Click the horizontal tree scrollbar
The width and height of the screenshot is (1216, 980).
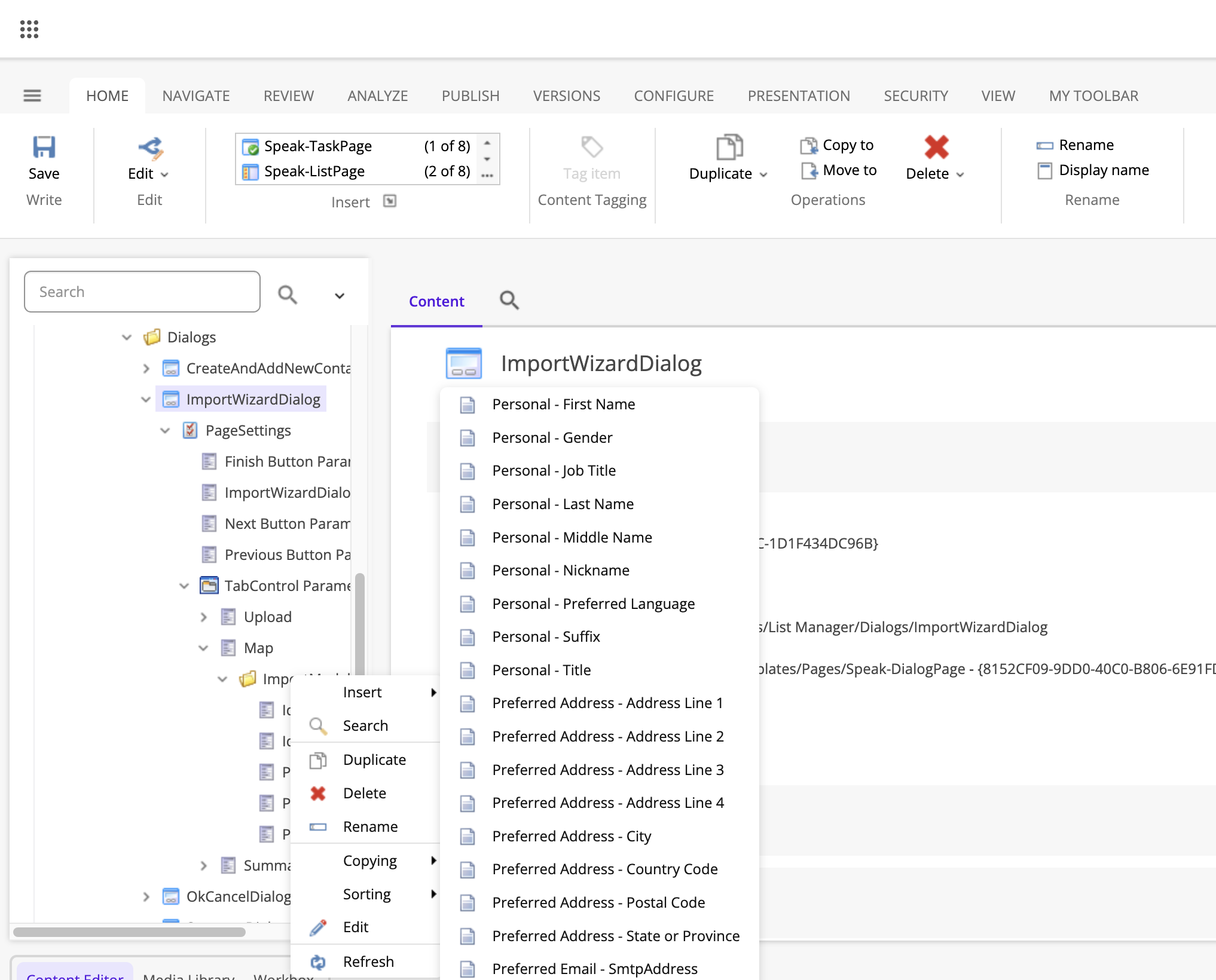(129, 932)
